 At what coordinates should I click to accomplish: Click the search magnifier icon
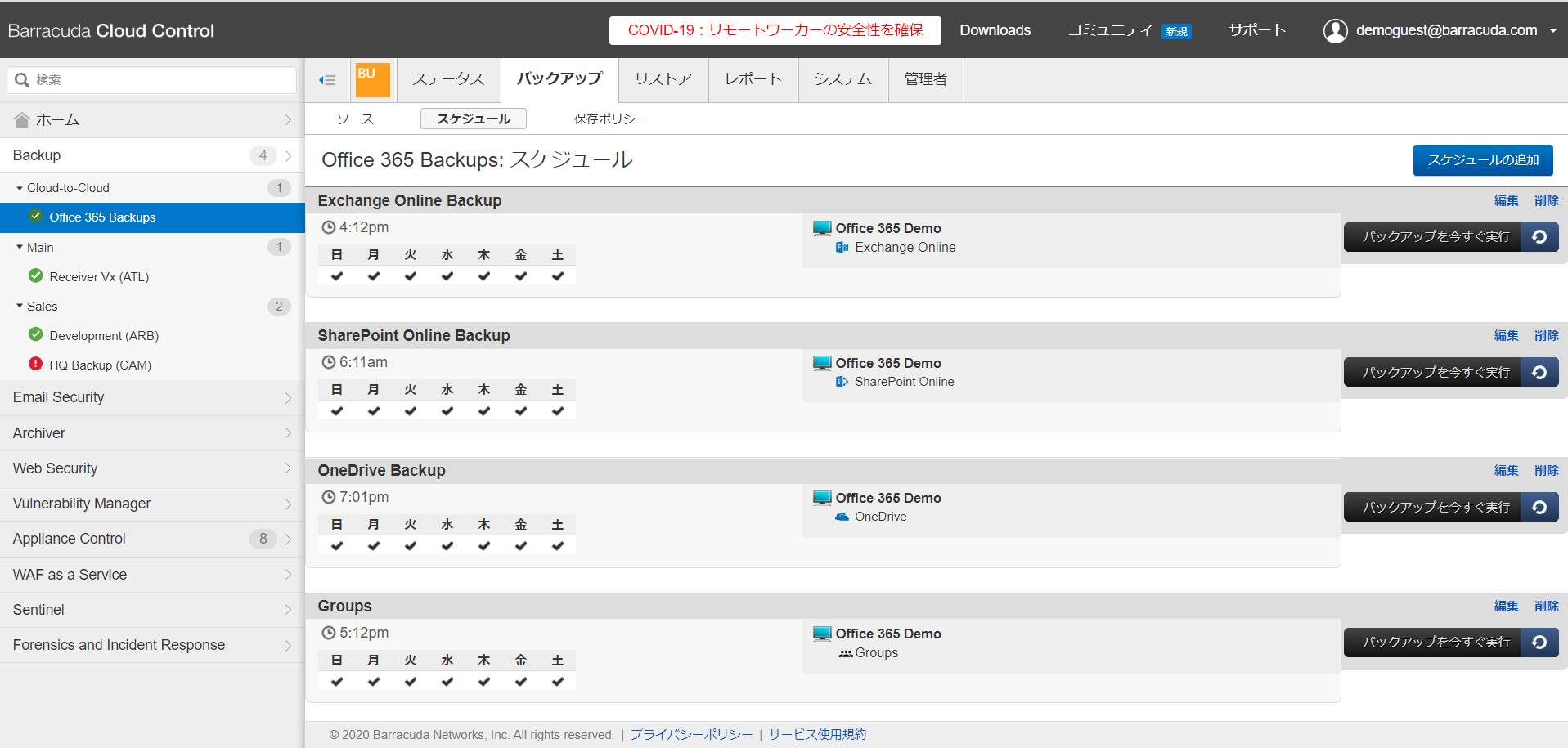(x=22, y=80)
